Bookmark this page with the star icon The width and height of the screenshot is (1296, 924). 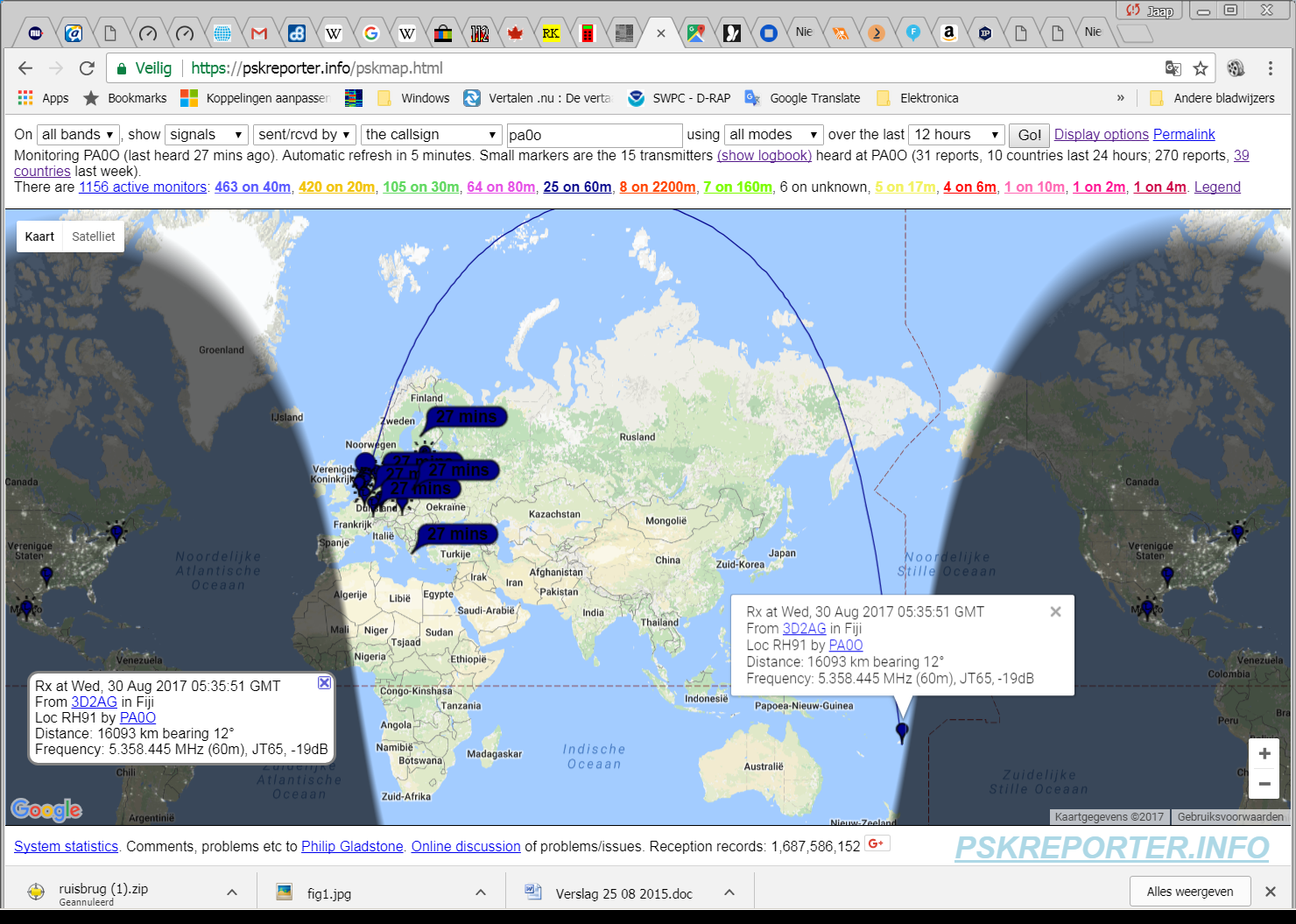1201,67
